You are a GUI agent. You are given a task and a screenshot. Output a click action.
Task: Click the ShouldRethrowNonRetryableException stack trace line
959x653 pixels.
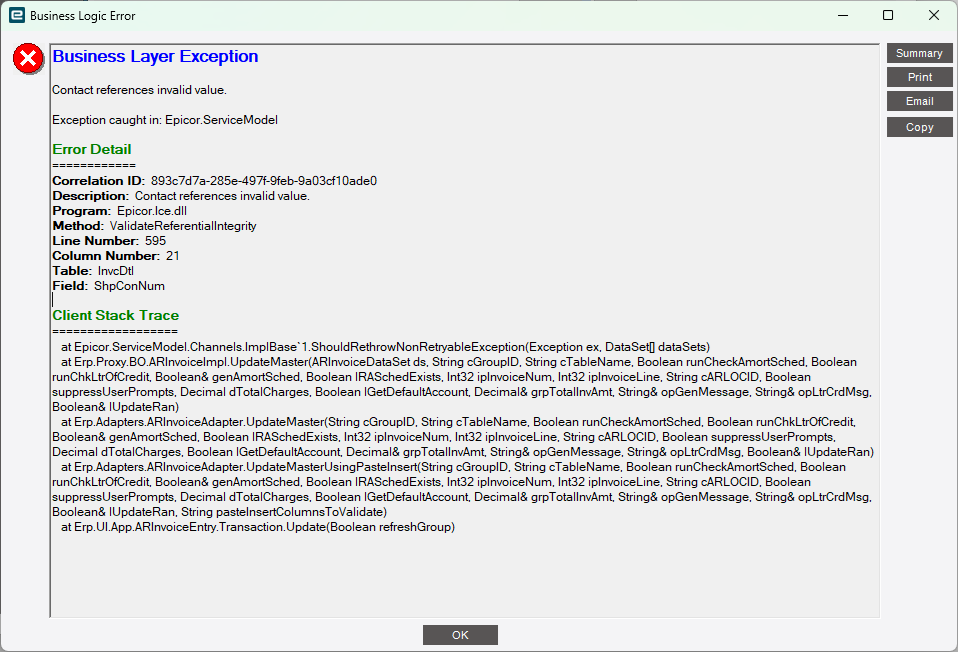(x=385, y=347)
